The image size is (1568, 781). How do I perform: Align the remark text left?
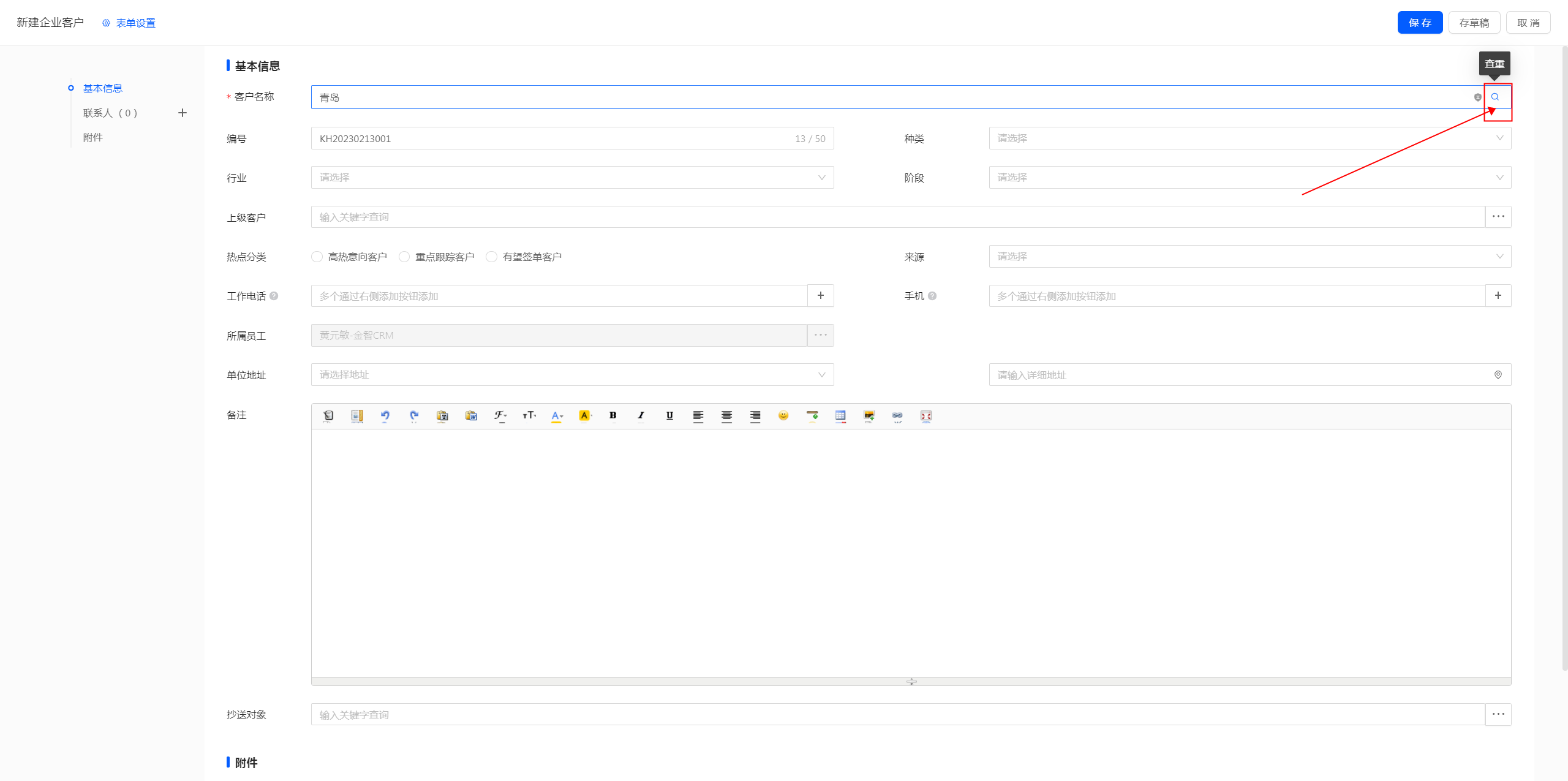[x=698, y=416]
